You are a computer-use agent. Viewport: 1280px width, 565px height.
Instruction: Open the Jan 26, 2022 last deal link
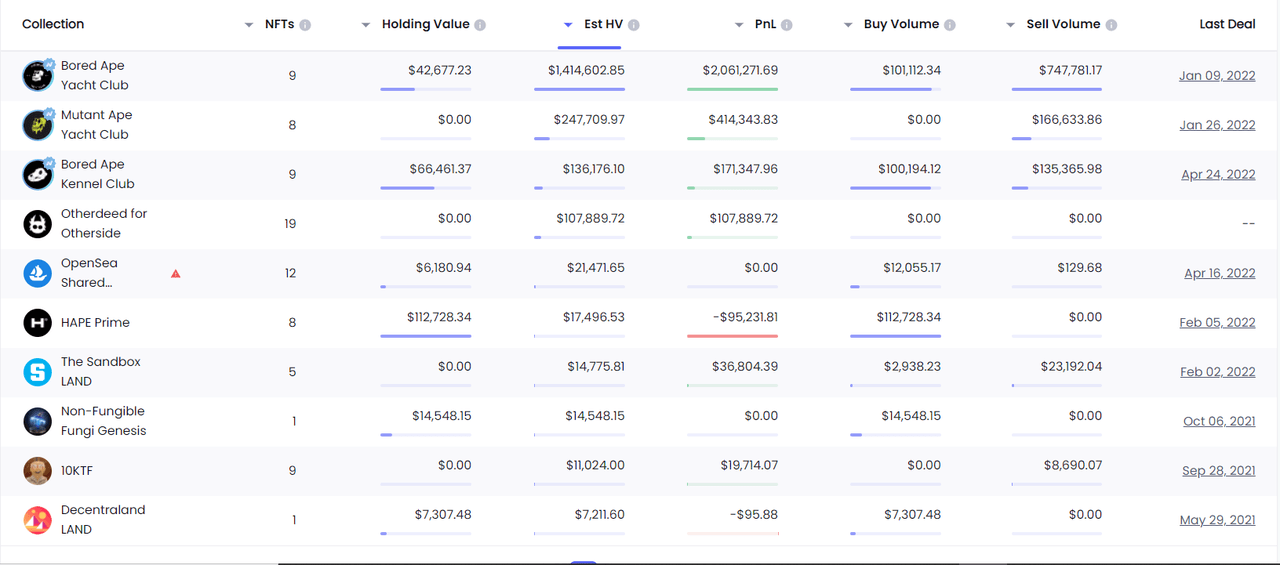coord(1217,125)
